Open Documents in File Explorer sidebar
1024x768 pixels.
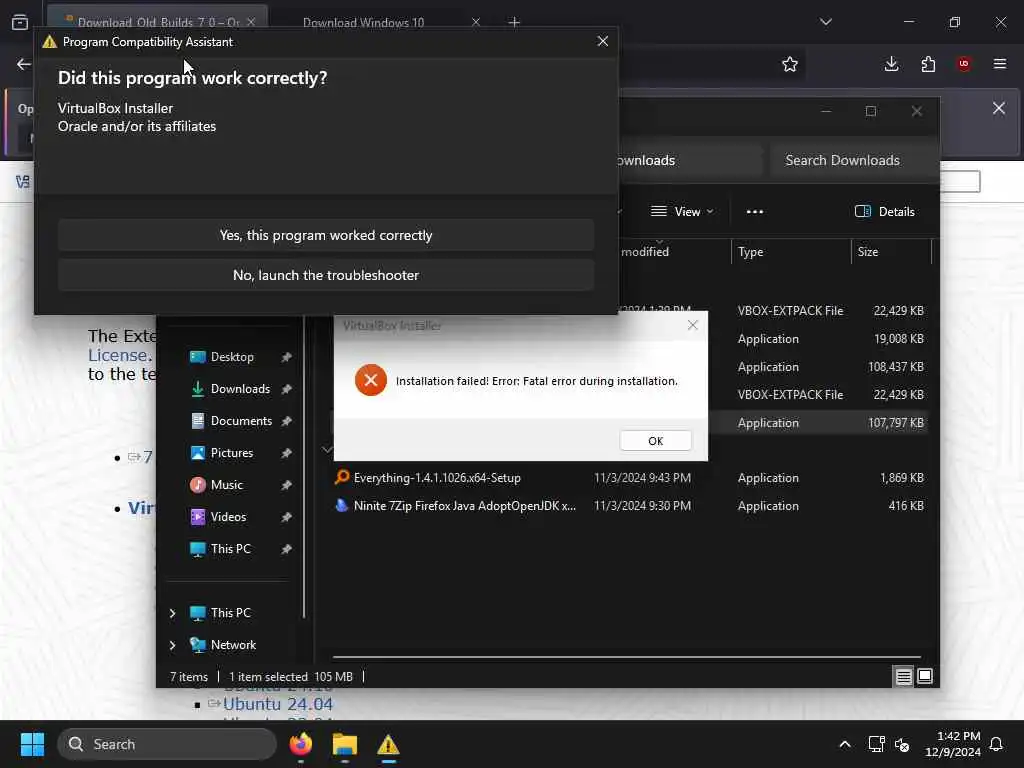[x=241, y=421]
